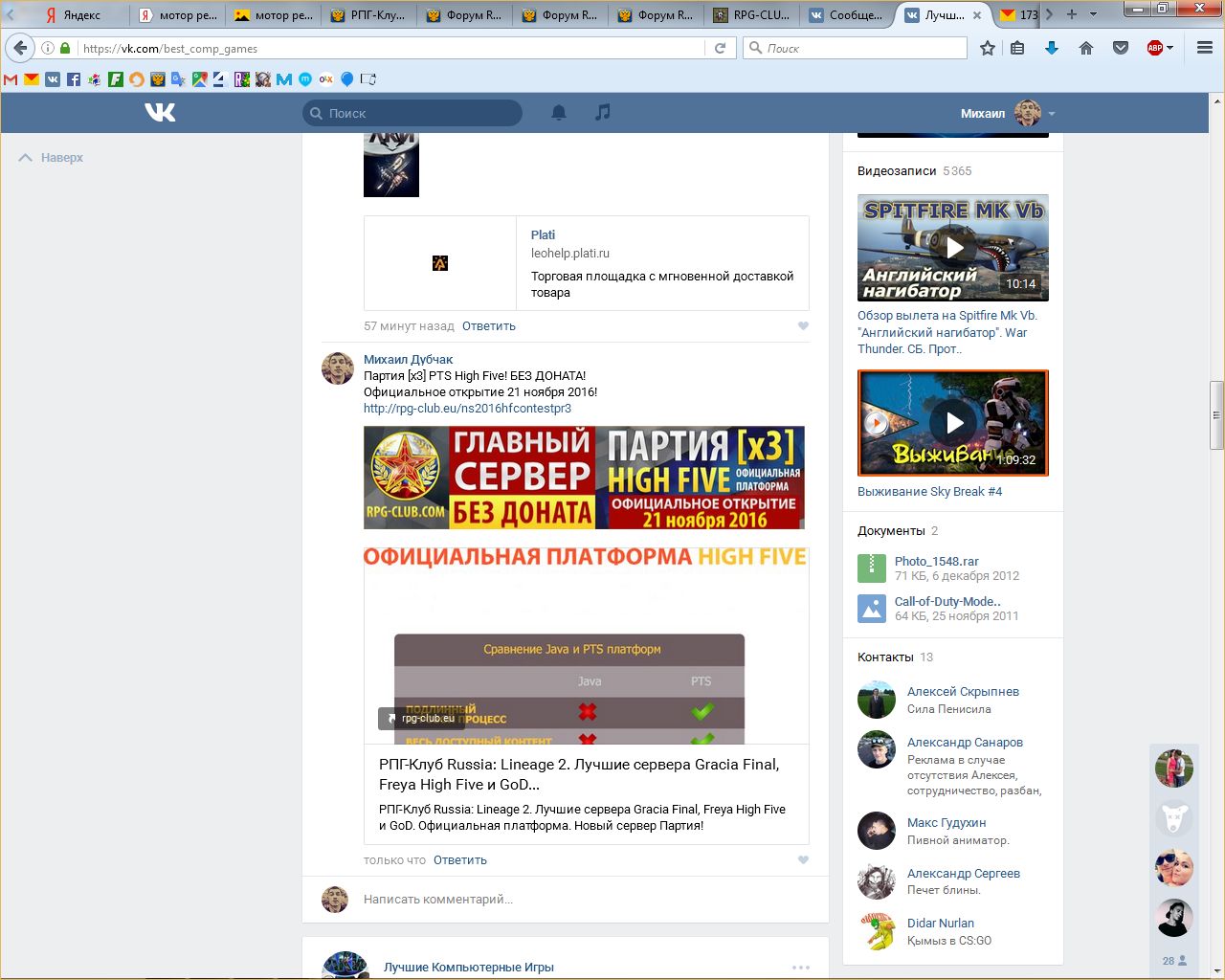Image resolution: width=1225 pixels, height=980 pixels.
Task: Open the VK bookmark in bookmarks toolbar
Action: (53, 79)
